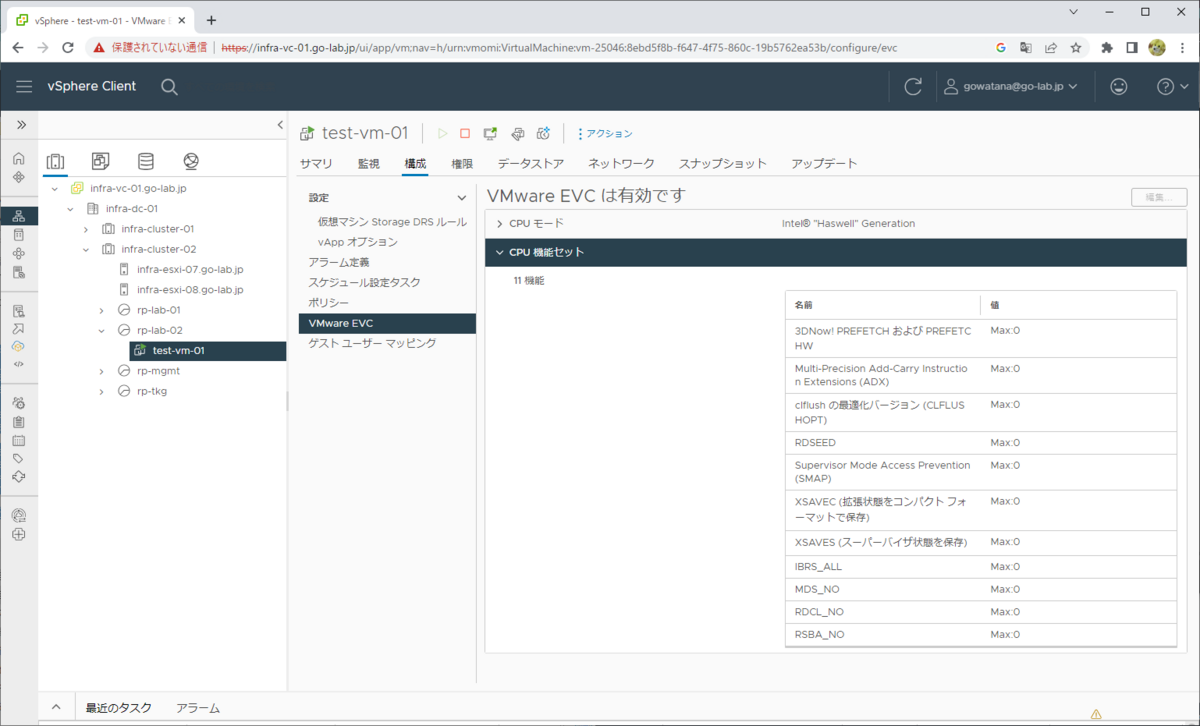
Task: Switch to the ネットワーク tab
Action: (621, 163)
